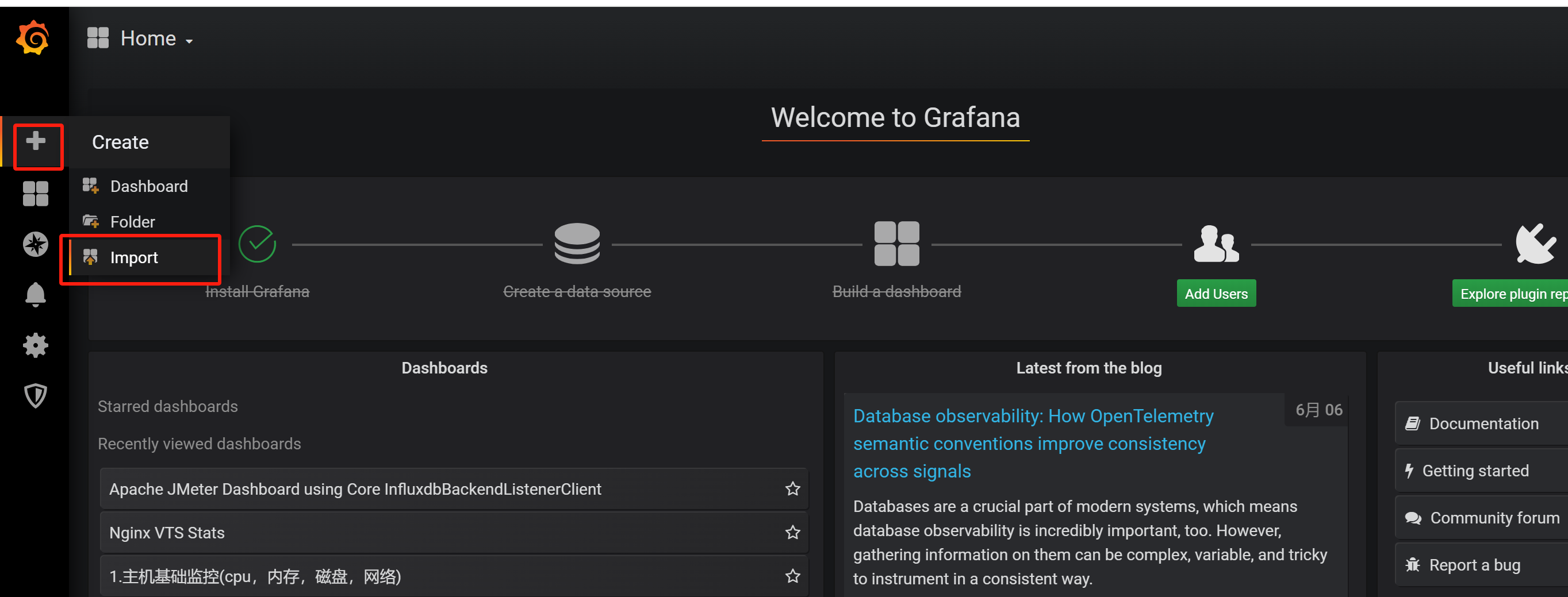Click the dashboard grid icon beside Home
This screenshot has width=1568, height=597.
(97, 38)
